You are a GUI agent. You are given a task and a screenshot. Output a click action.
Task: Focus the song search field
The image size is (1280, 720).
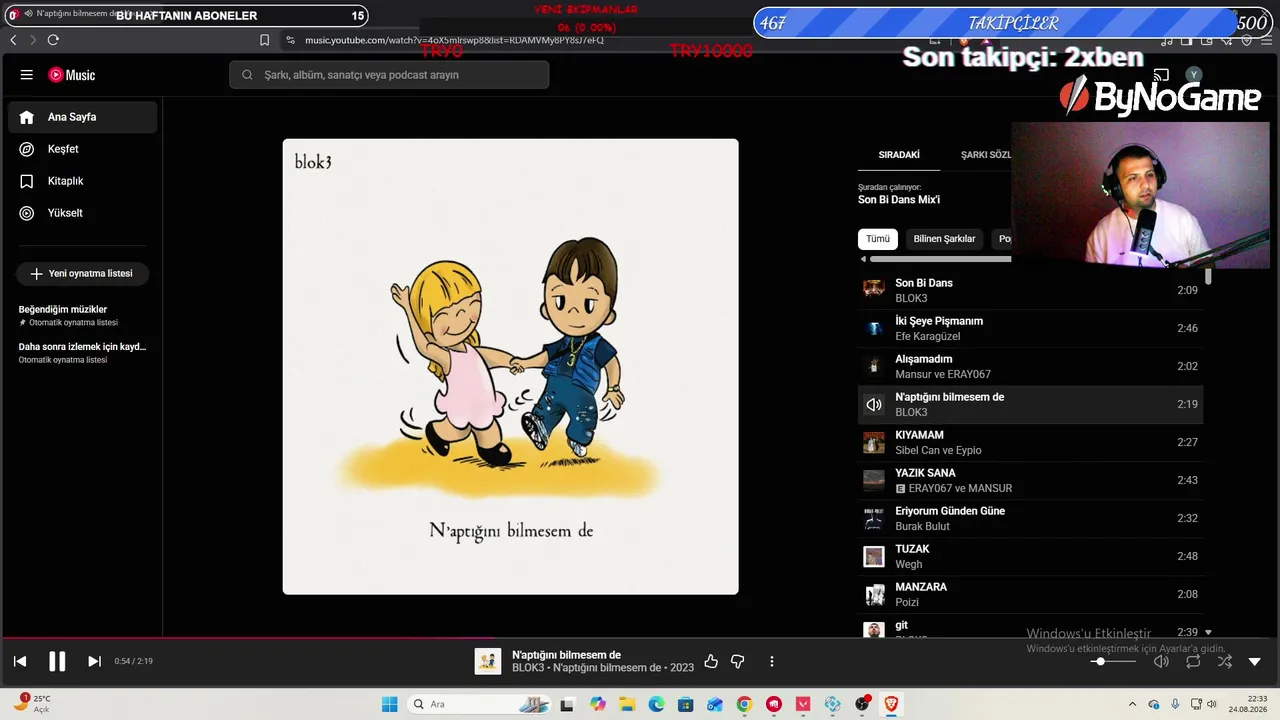click(389, 75)
